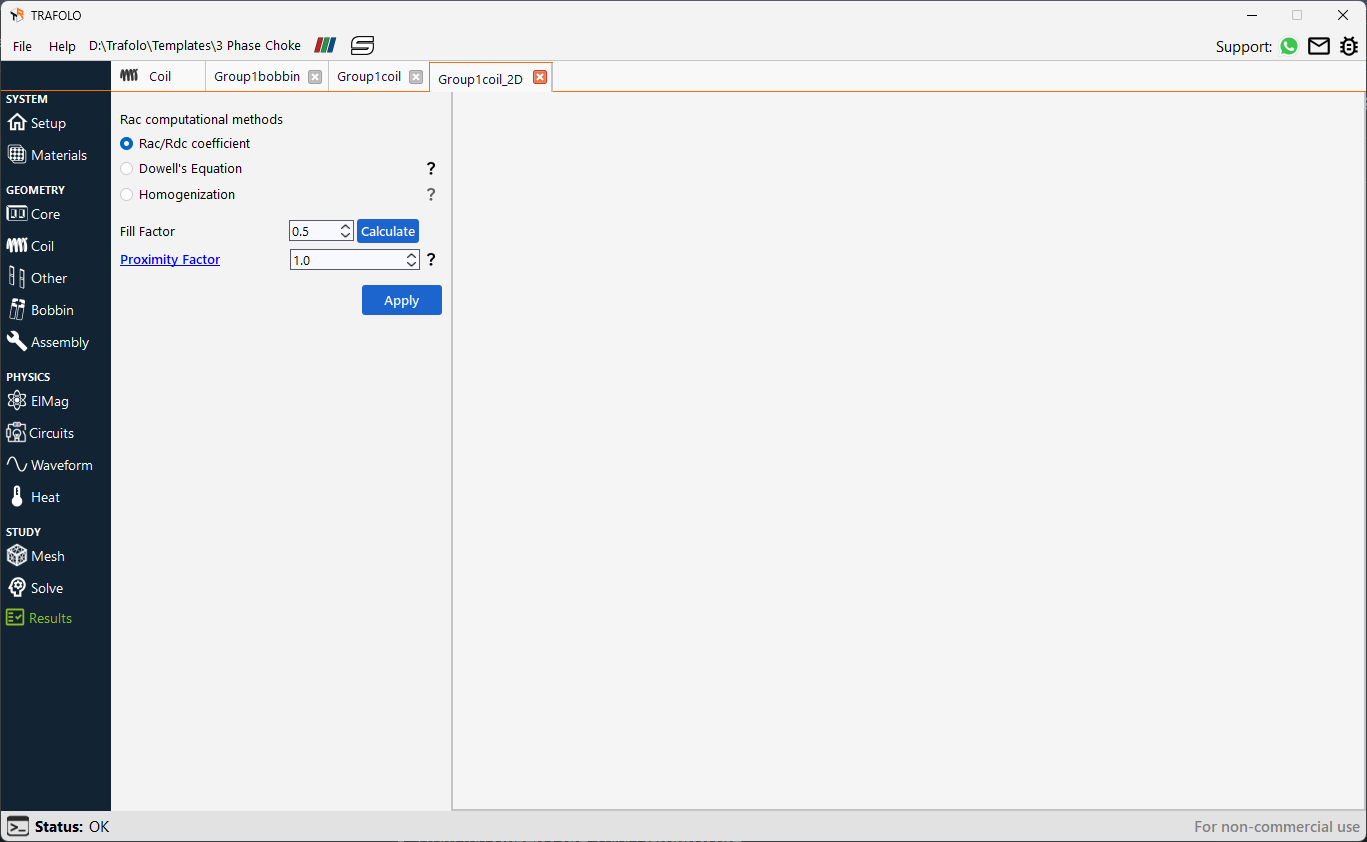This screenshot has width=1367, height=842.
Task: Open the Proximity Factor link
Action: (170, 260)
